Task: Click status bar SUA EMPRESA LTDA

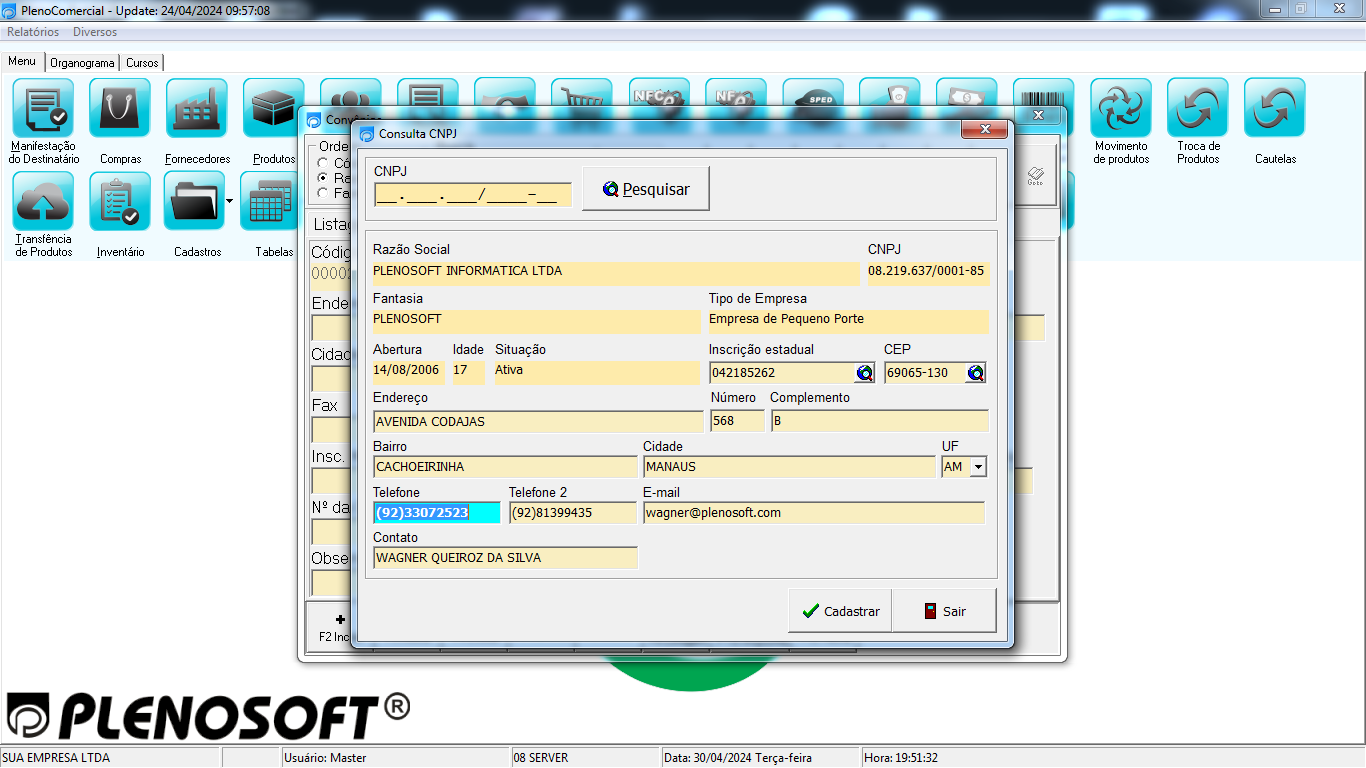Action: coord(110,758)
